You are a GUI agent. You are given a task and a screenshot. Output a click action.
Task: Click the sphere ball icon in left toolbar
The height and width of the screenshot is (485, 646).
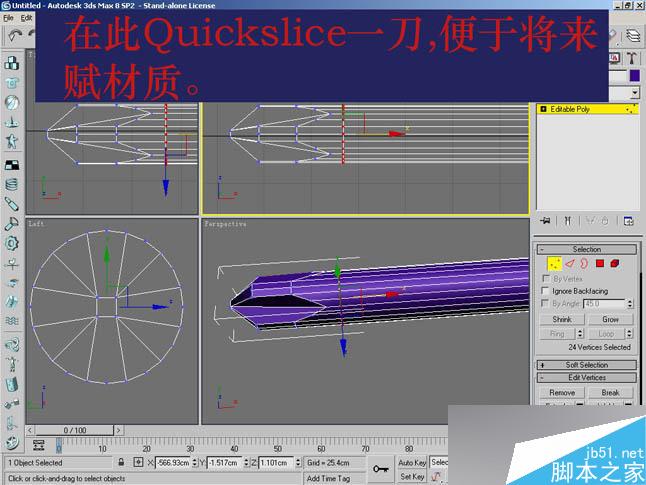[12, 102]
